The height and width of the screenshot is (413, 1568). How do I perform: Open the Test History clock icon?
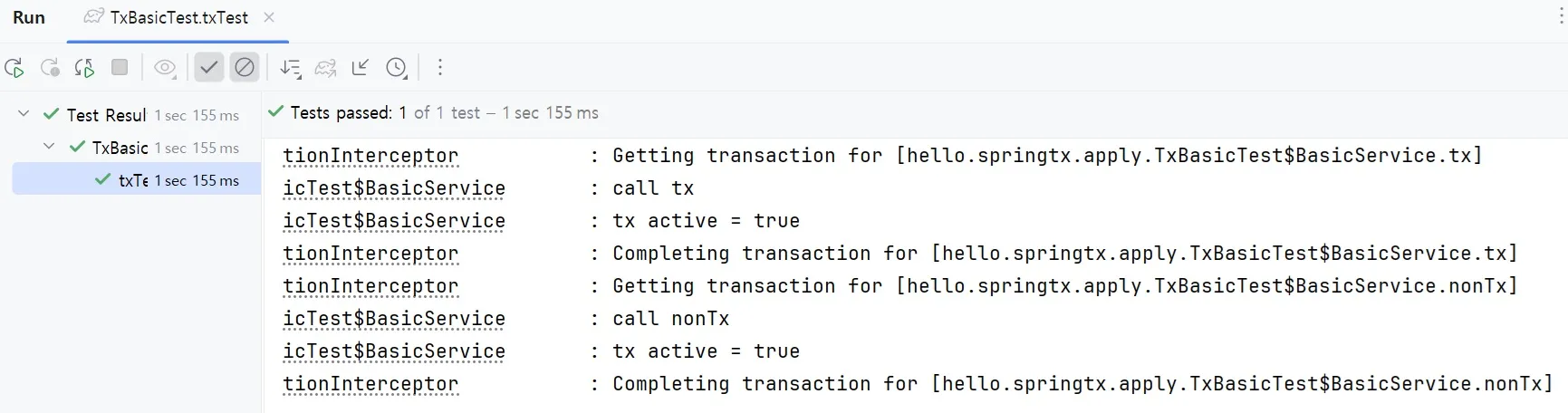click(396, 68)
